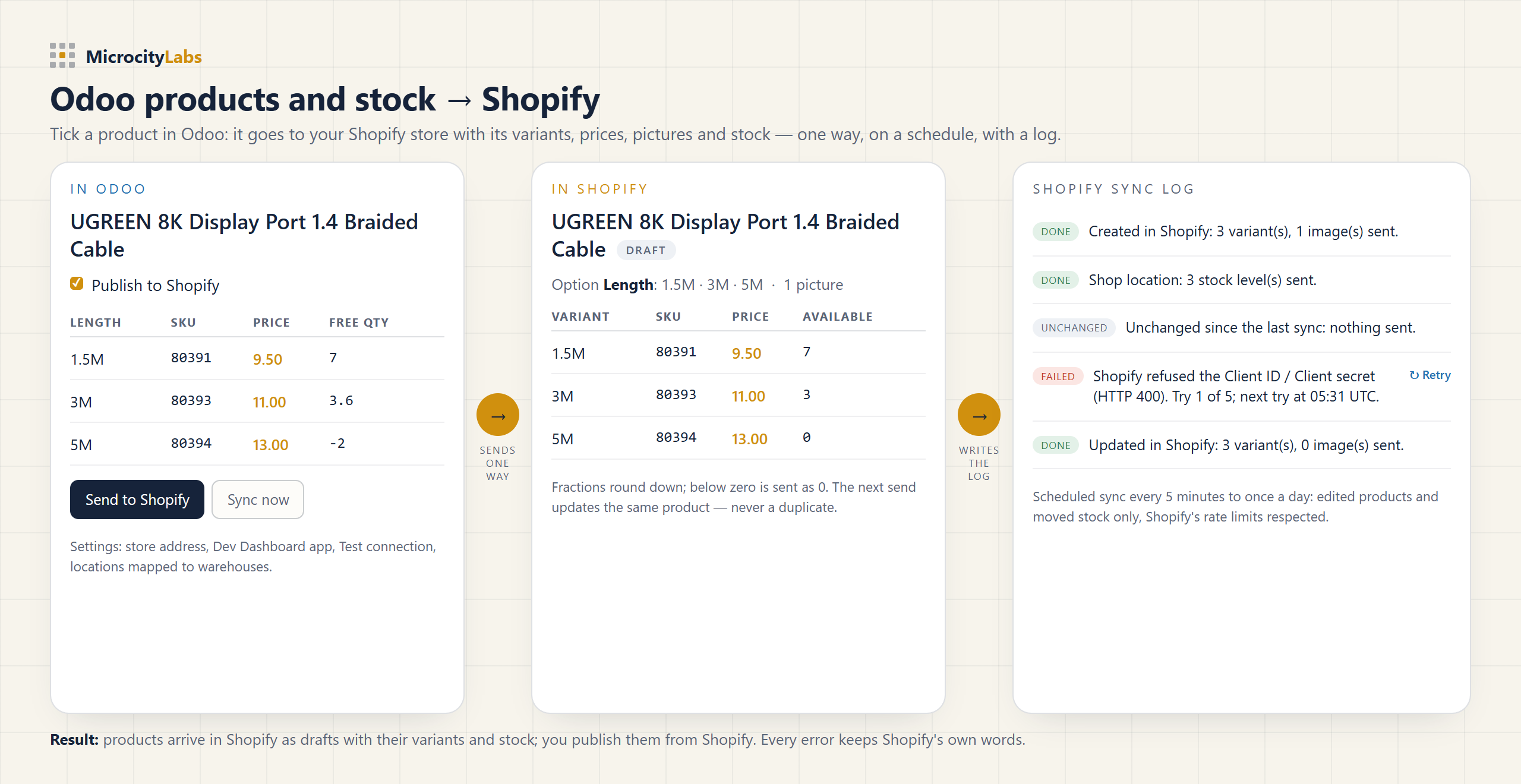
Task: Click the VARIANT column header in Shopify
Action: point(580,316)
